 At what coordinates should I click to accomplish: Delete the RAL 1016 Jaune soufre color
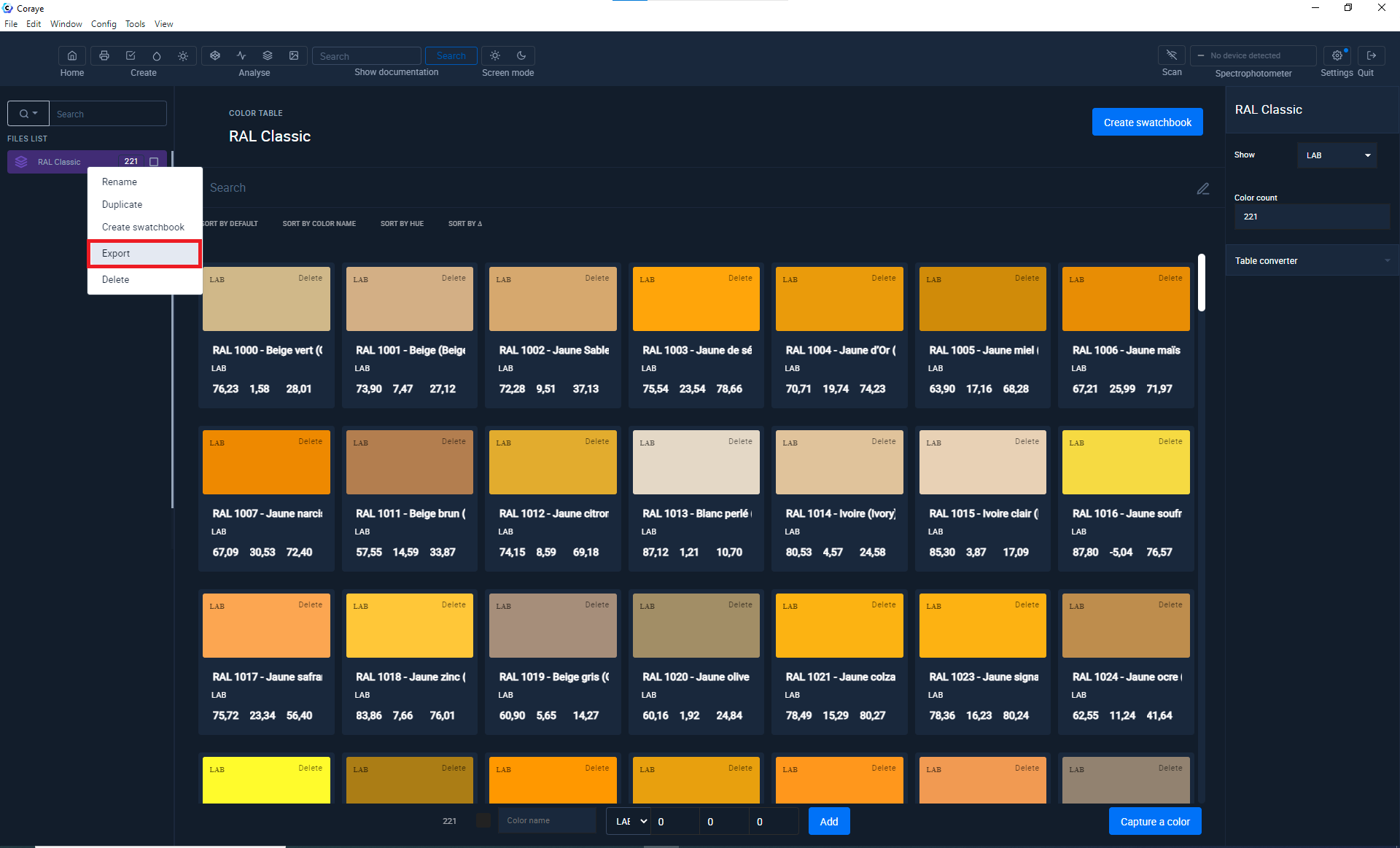click(x=1170, y=441)
